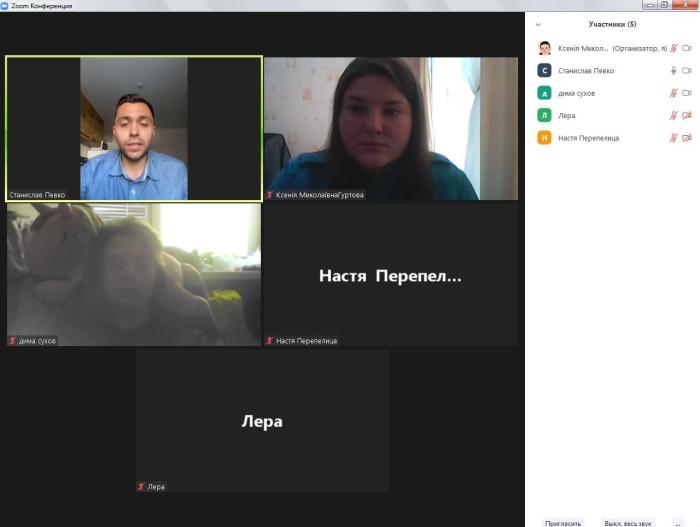The image size is (700, 527).
Task: Click the Пригласить button
Action: (x=563, y=523)
